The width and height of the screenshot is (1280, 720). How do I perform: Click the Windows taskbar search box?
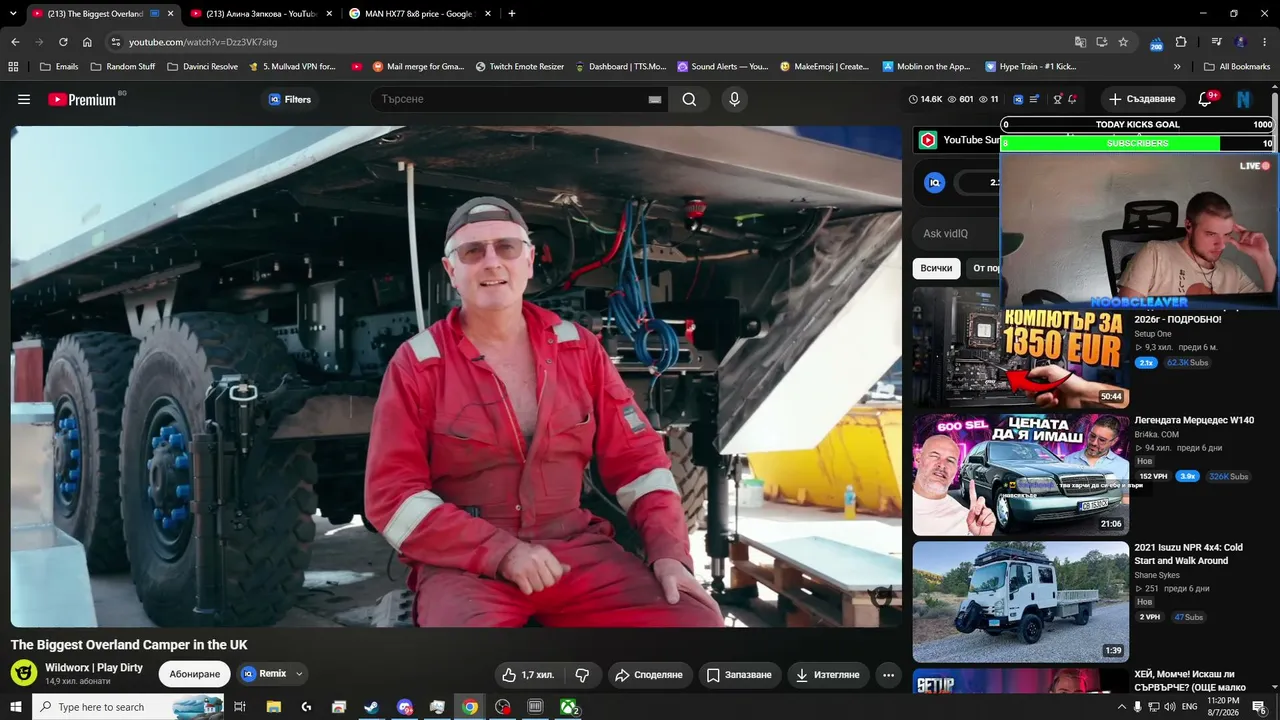click(x=128, y=707)
